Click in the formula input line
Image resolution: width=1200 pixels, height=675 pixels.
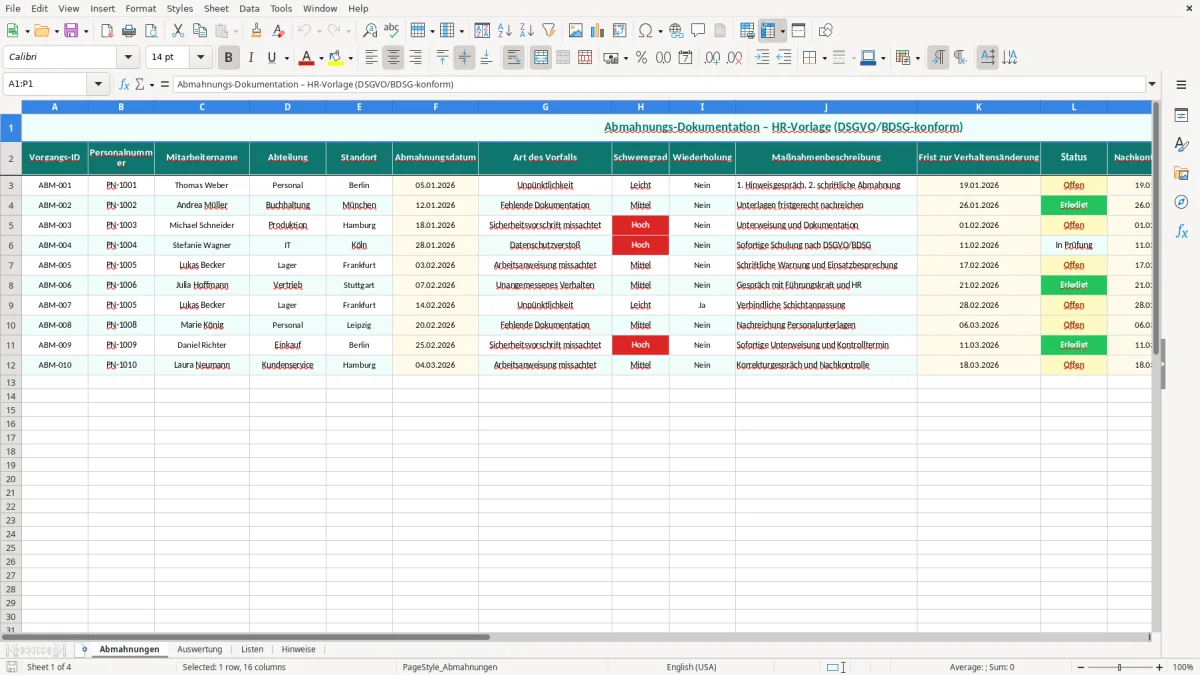pyautogui.click(x=658, y=84)
